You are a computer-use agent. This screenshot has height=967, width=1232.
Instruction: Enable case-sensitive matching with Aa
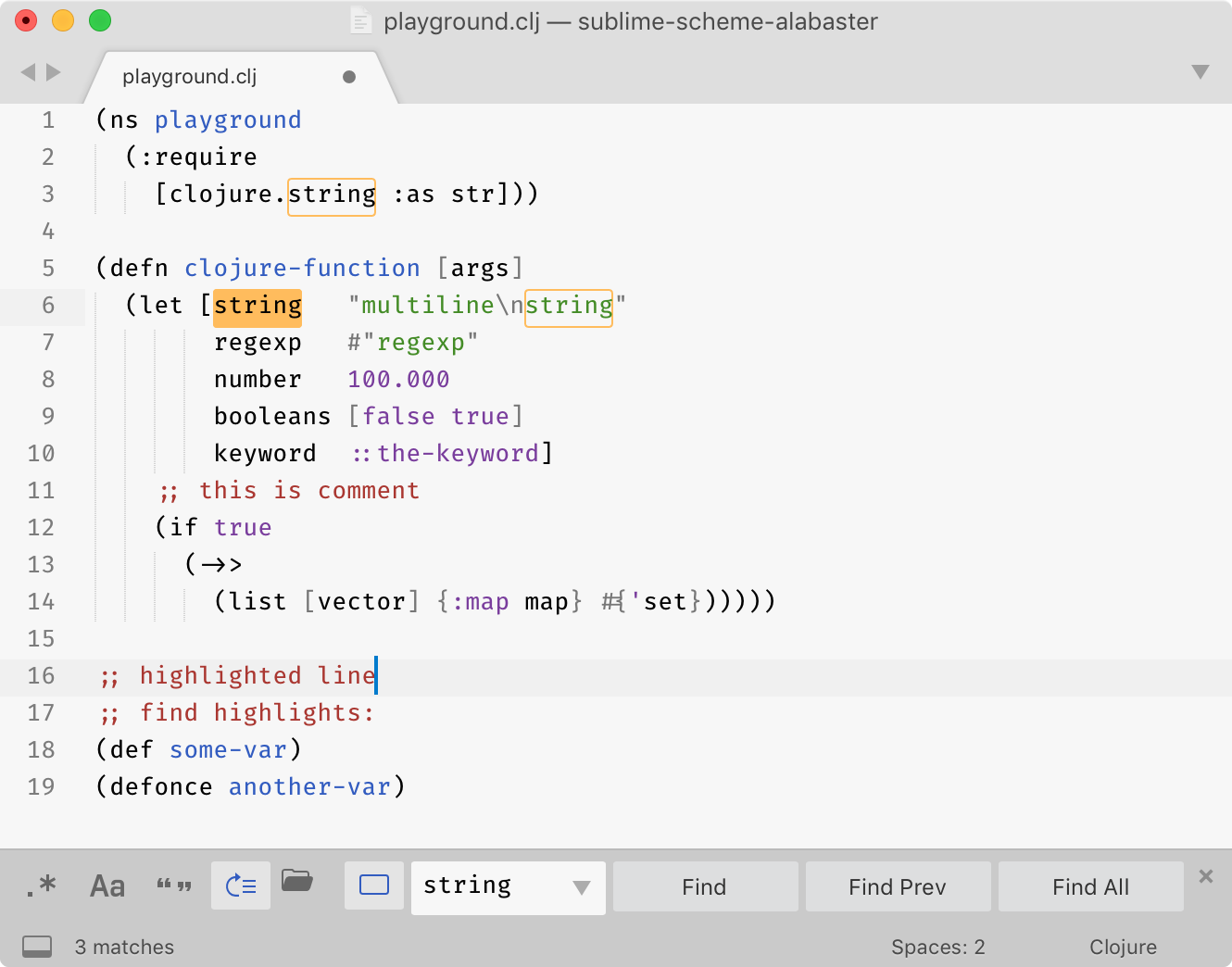(x=107, y=885)
